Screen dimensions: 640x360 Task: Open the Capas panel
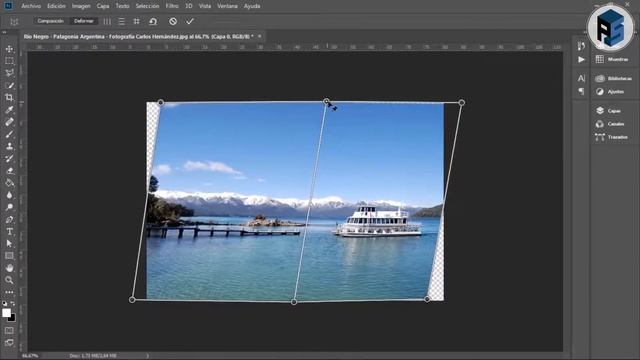608,111
